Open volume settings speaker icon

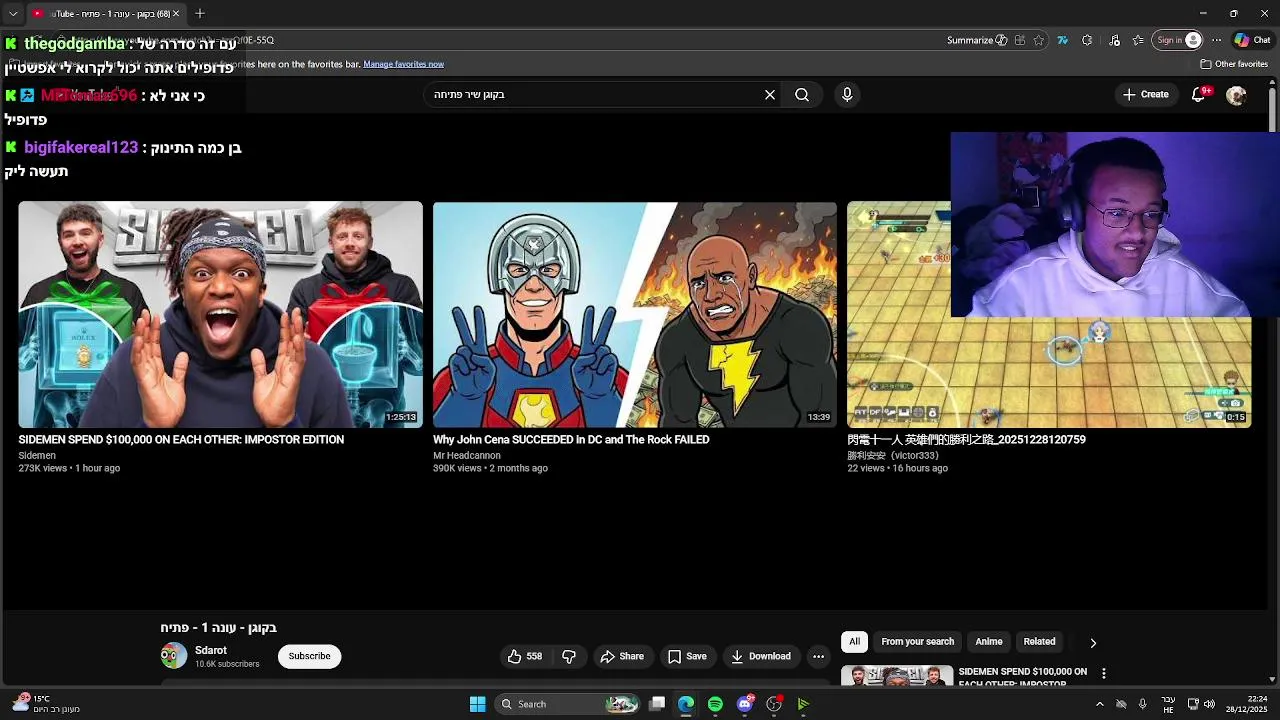click(1209, 704)
